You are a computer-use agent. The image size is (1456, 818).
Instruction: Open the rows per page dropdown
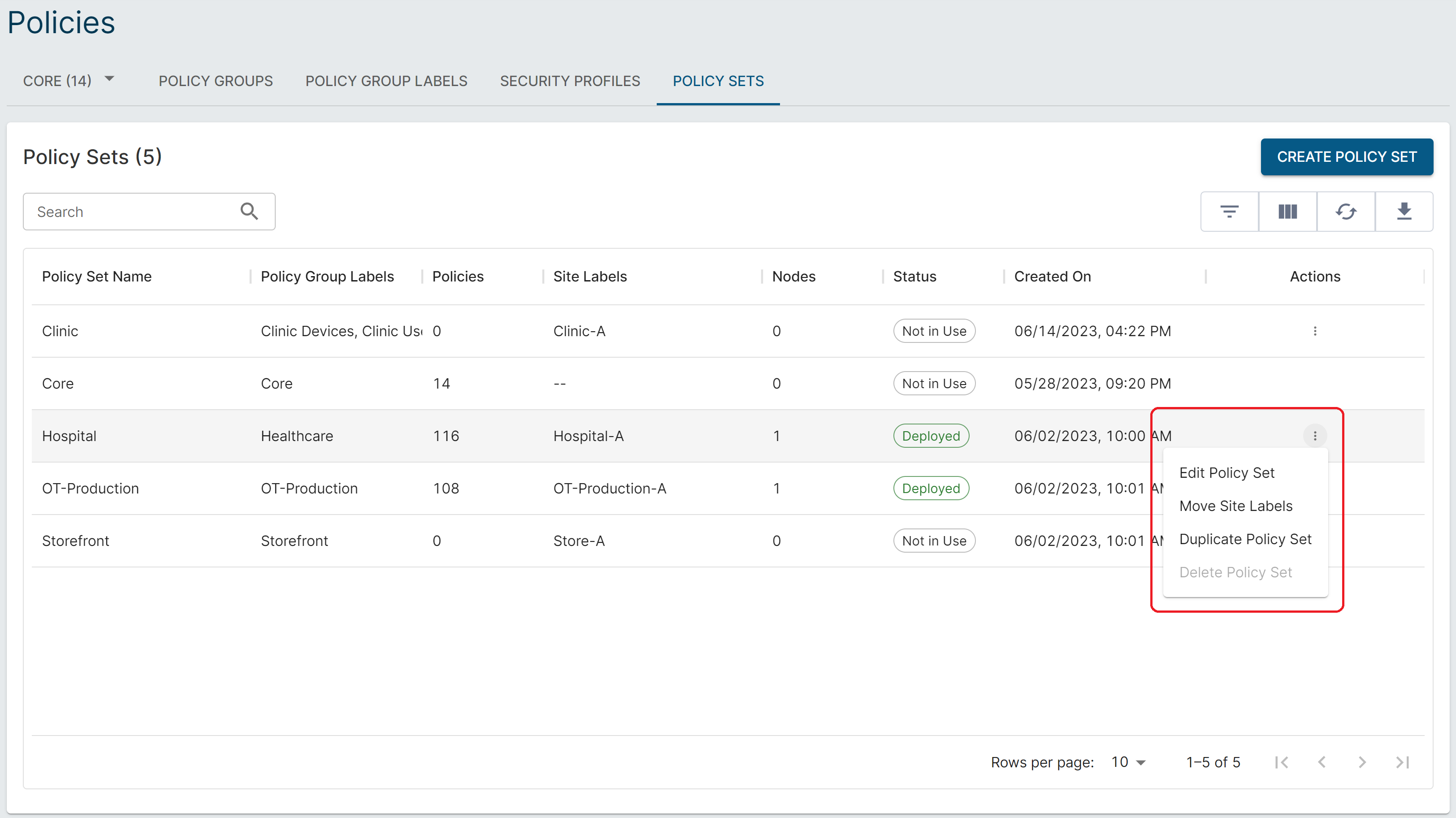[x=1128, y=762]
